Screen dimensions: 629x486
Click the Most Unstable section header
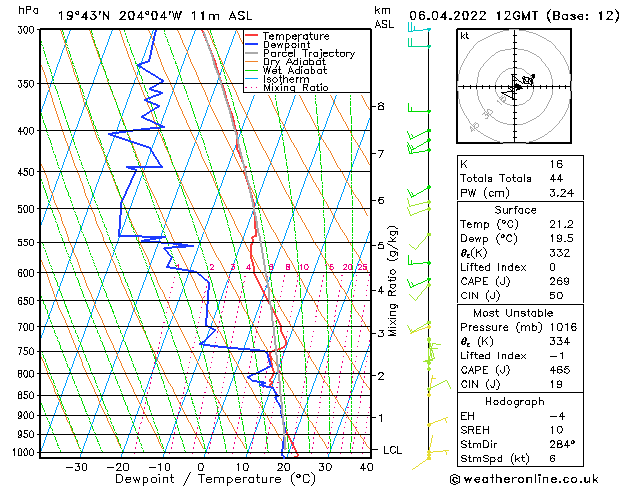click(x=513, y=313)
